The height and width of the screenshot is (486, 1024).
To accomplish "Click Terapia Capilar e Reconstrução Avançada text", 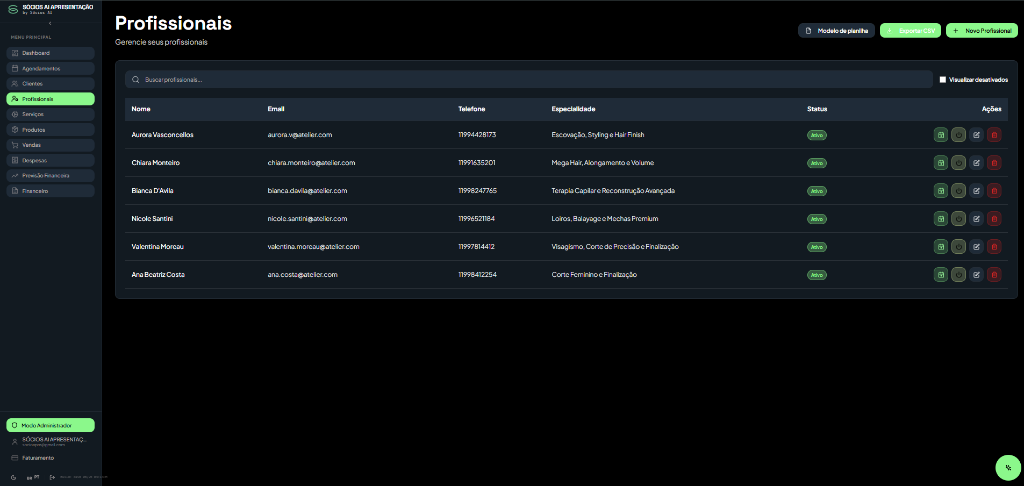I will pyautogui.click(x=613, y=191).
